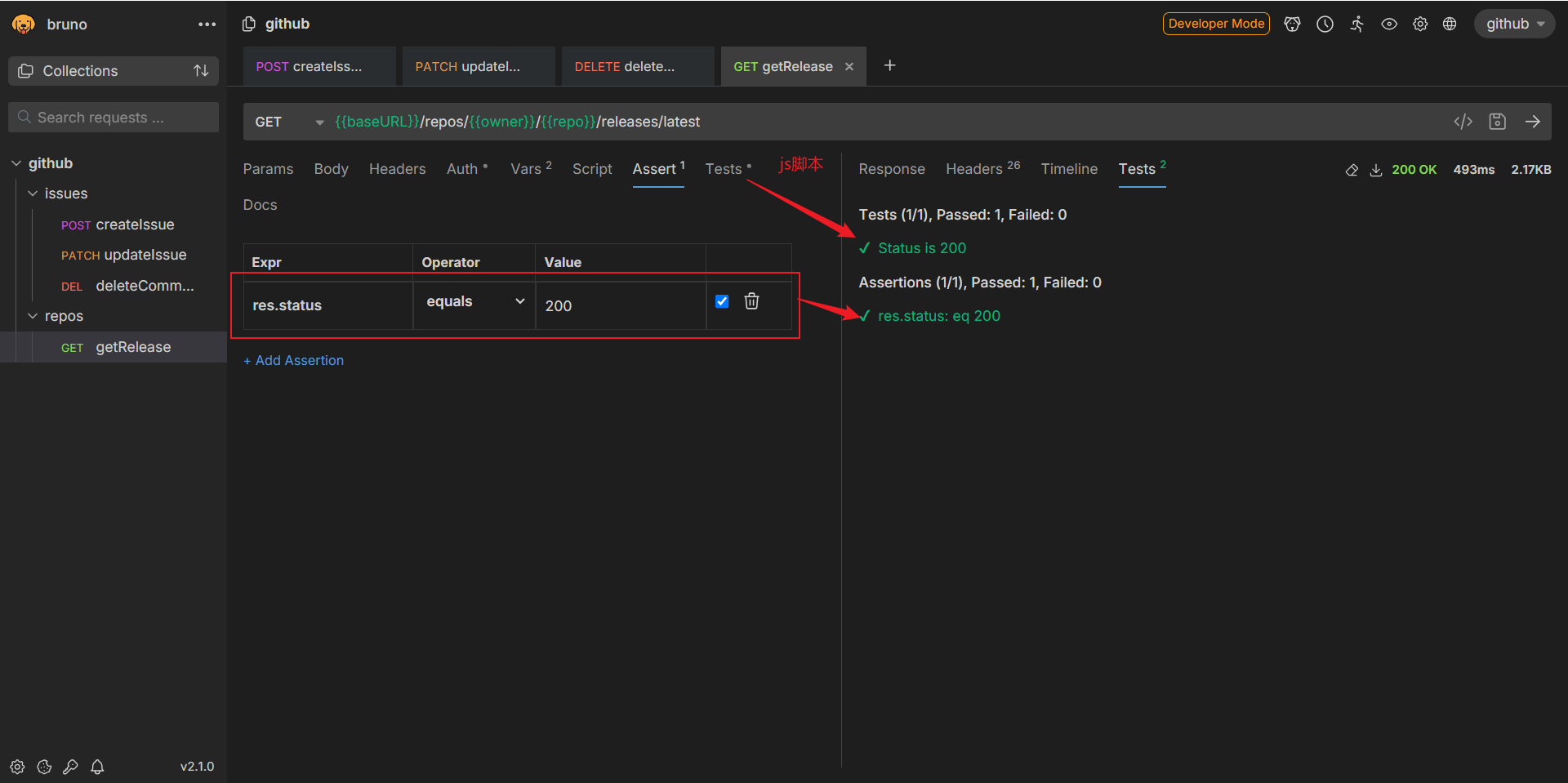Add a new request tab with plus

coord(890,65)
